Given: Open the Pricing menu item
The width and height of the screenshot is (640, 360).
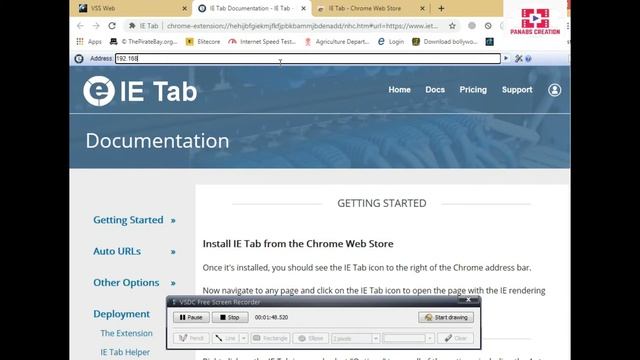Looking at the screenshot, I should point(473,90).
